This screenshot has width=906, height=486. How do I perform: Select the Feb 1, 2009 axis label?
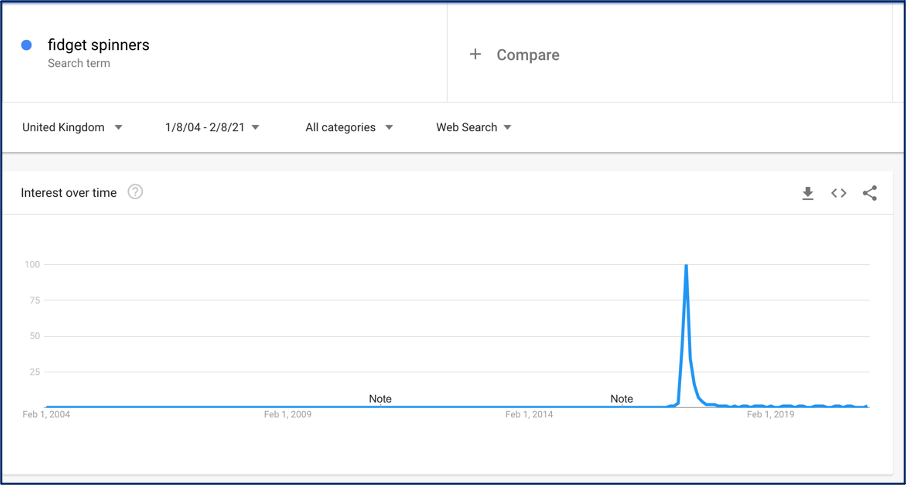tap(288, 414)
